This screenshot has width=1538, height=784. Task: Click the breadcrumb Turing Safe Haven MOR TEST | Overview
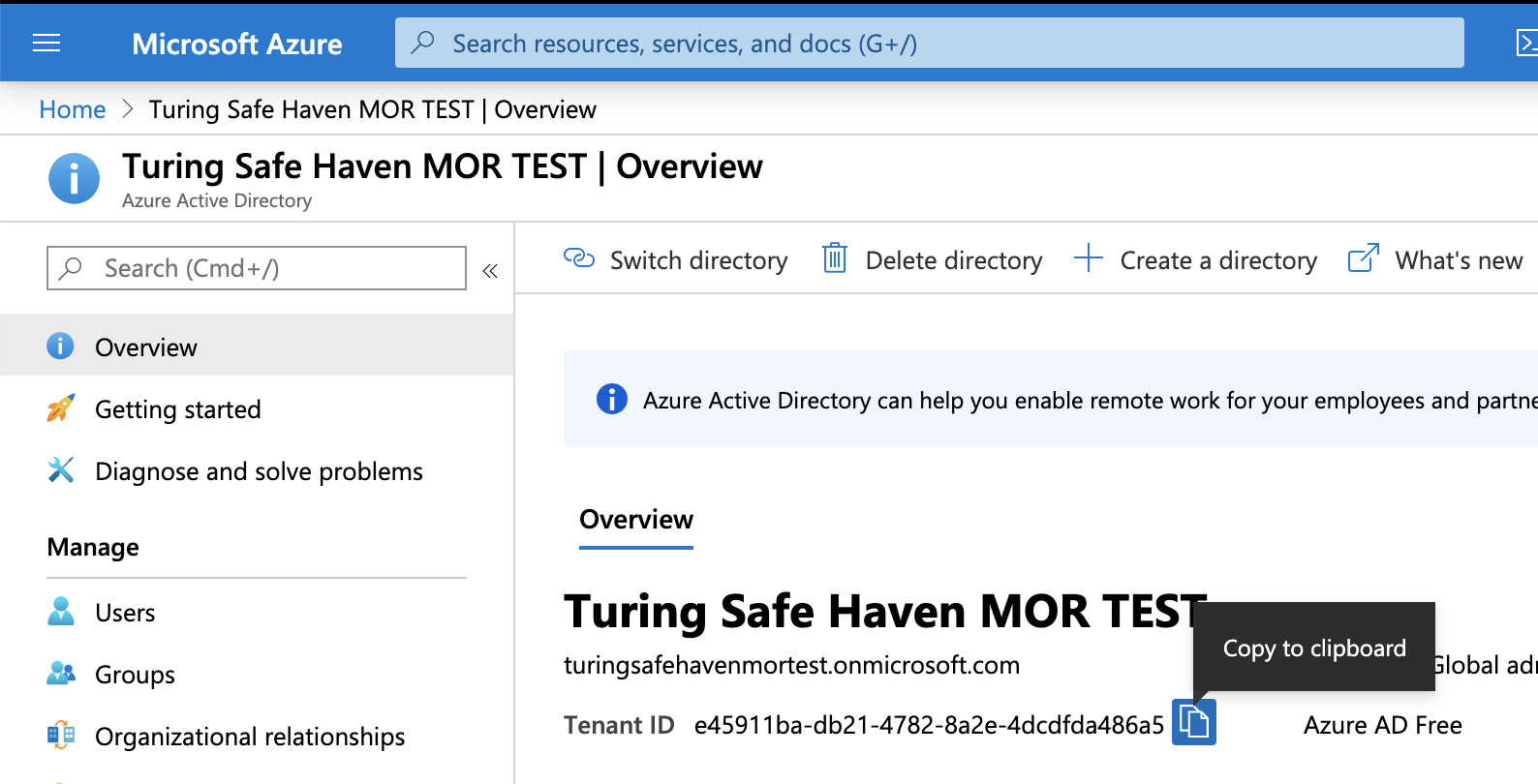point(372,109)
